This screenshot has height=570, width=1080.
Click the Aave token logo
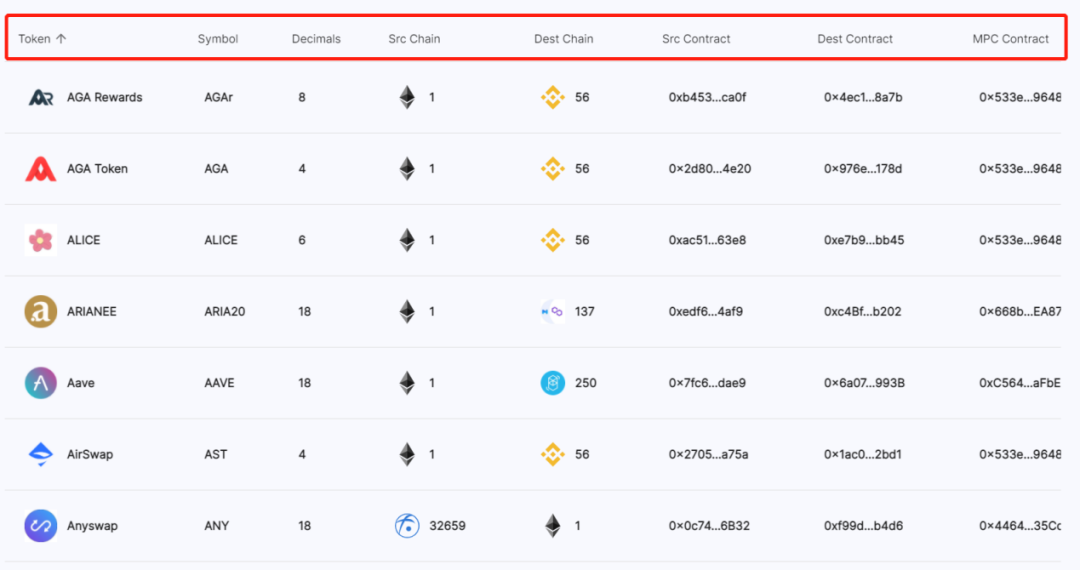41,383
